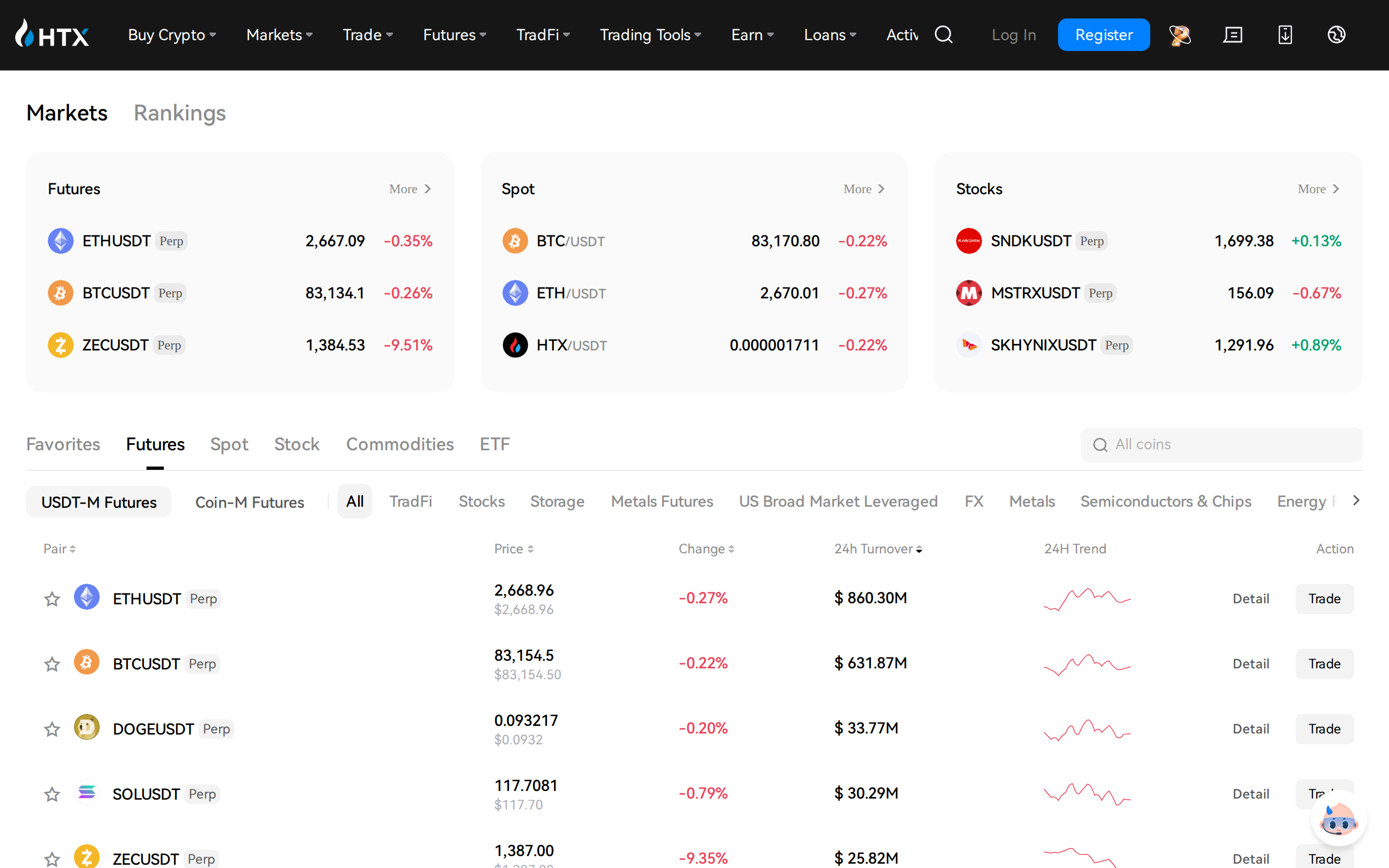Focus the All coins search field
The height and width of the screenshot is (868, 1389).
coord(1221,445)
